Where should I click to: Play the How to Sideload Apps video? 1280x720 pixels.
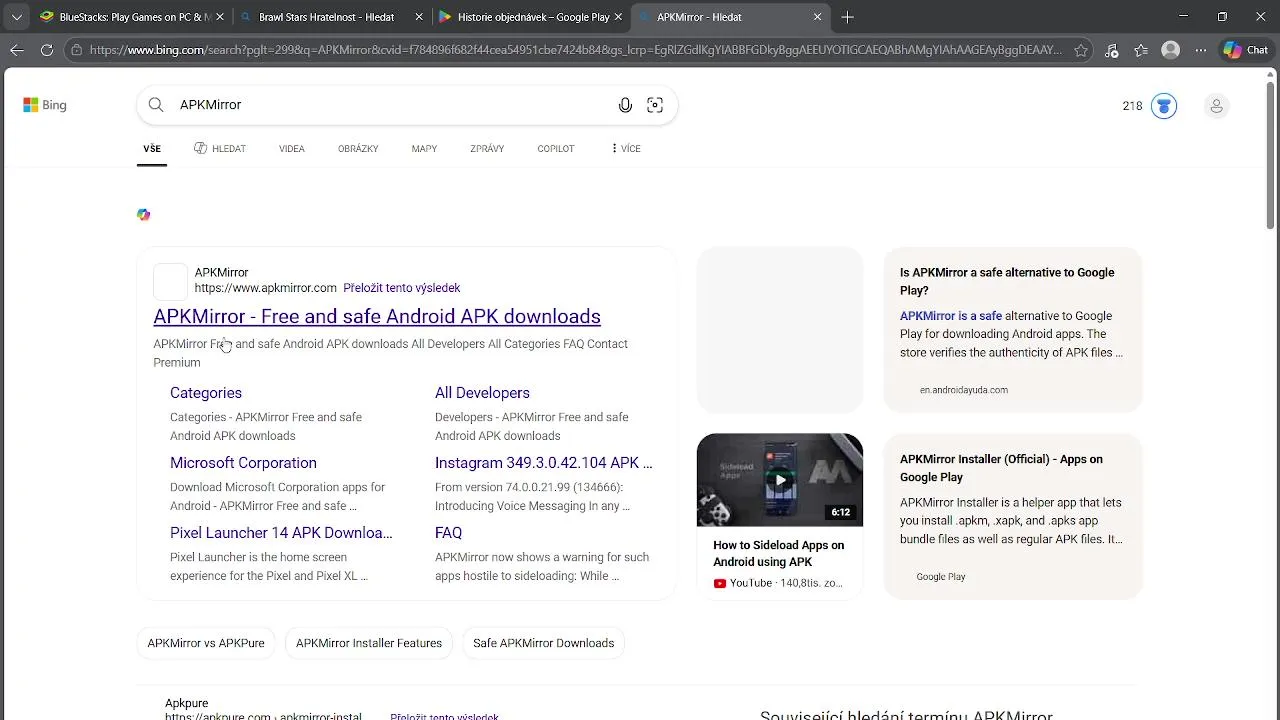point(780,480)
